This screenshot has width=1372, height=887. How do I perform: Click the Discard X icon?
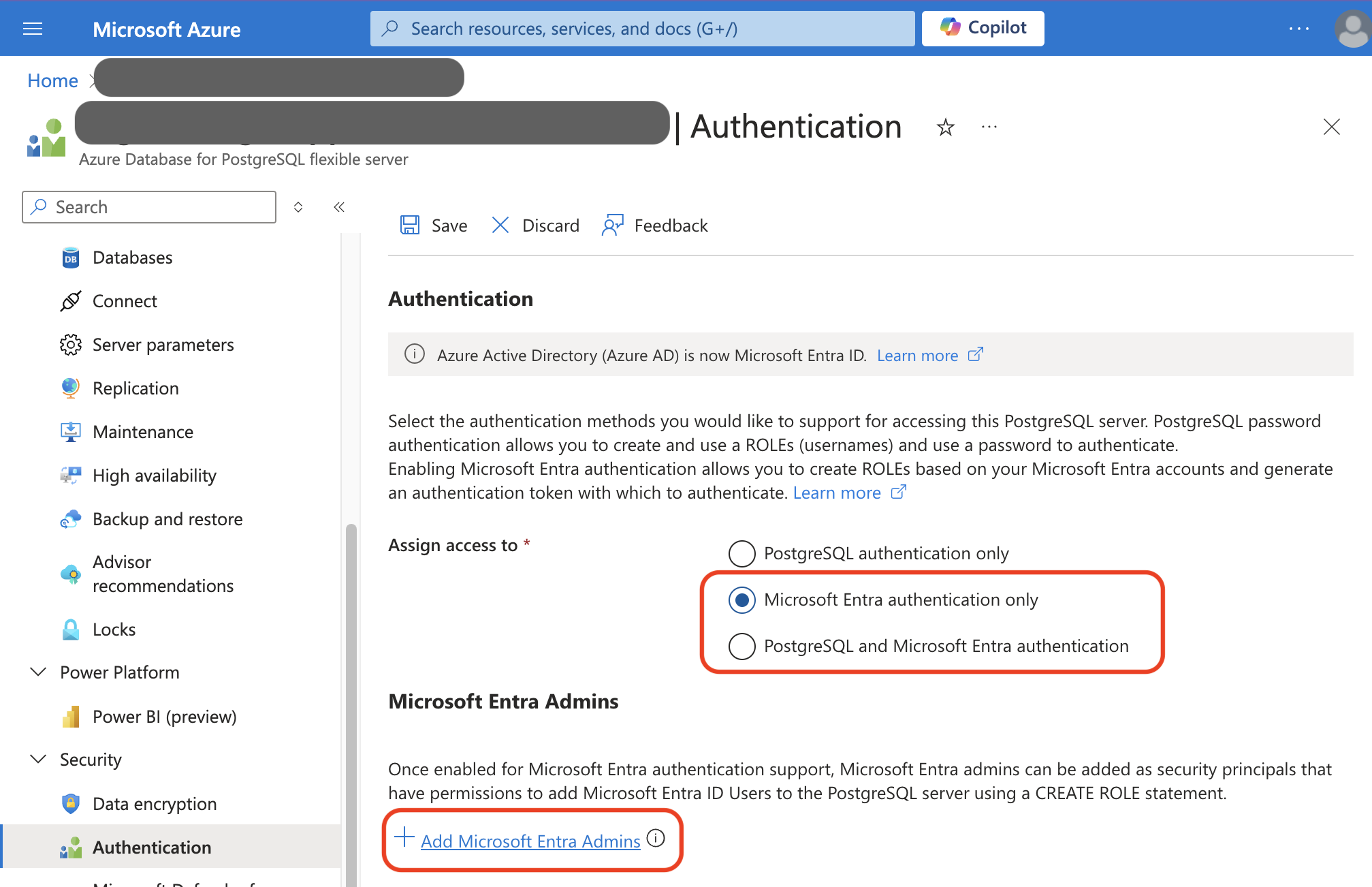tap(500, 225)
